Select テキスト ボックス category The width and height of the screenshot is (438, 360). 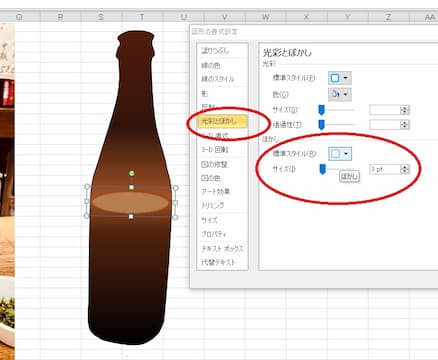pos(222,249)
